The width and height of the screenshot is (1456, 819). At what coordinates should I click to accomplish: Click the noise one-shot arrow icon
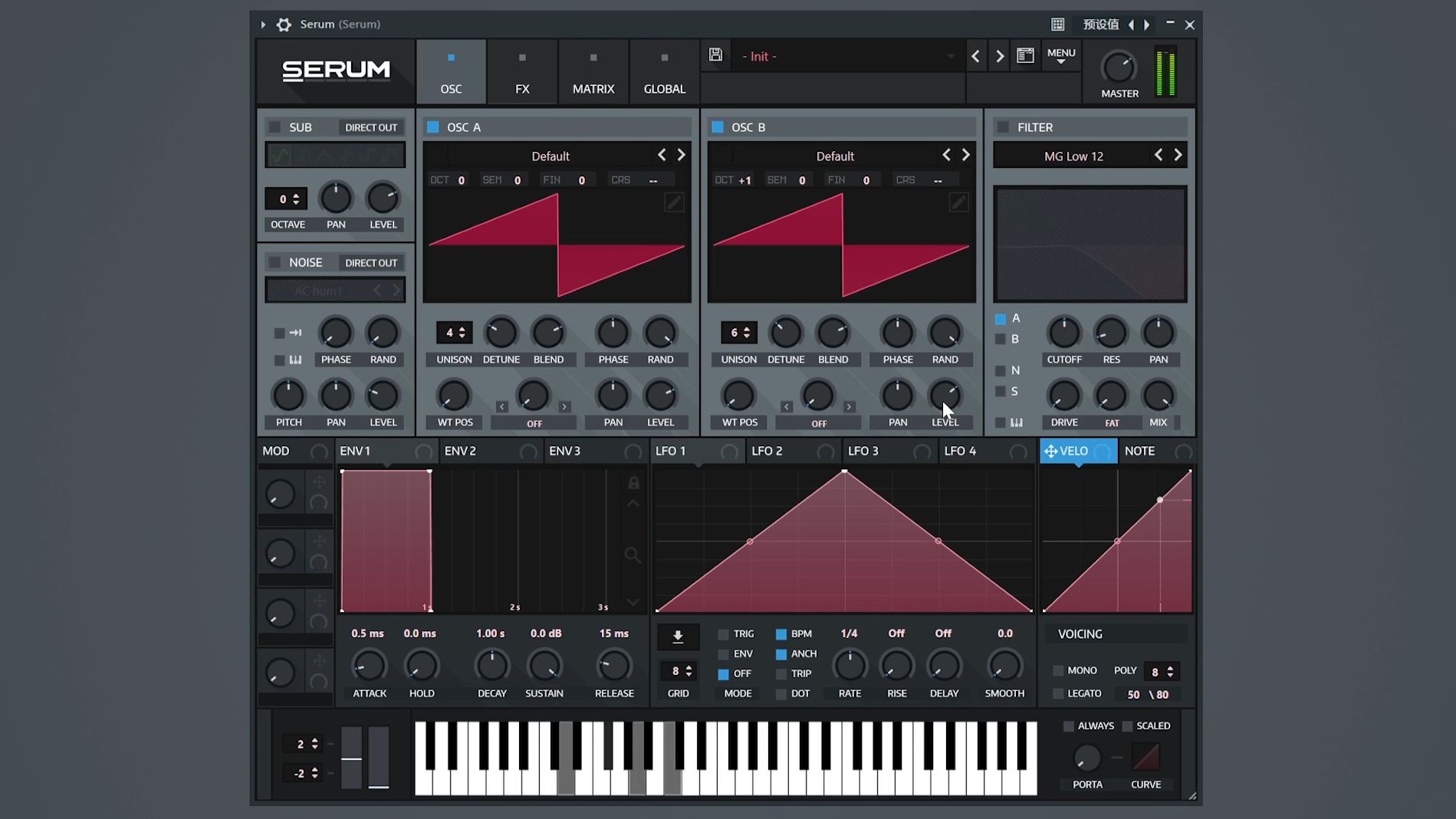click(295, 333)
